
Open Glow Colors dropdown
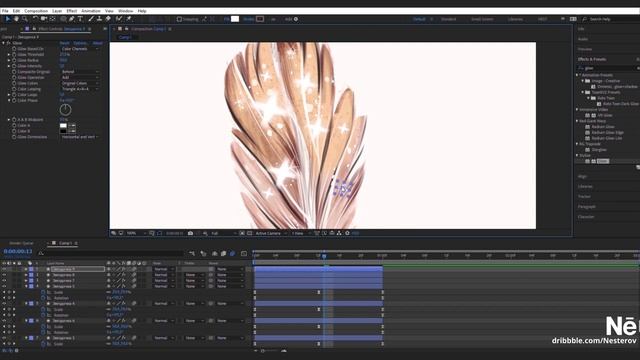click(x=80, y=83)
